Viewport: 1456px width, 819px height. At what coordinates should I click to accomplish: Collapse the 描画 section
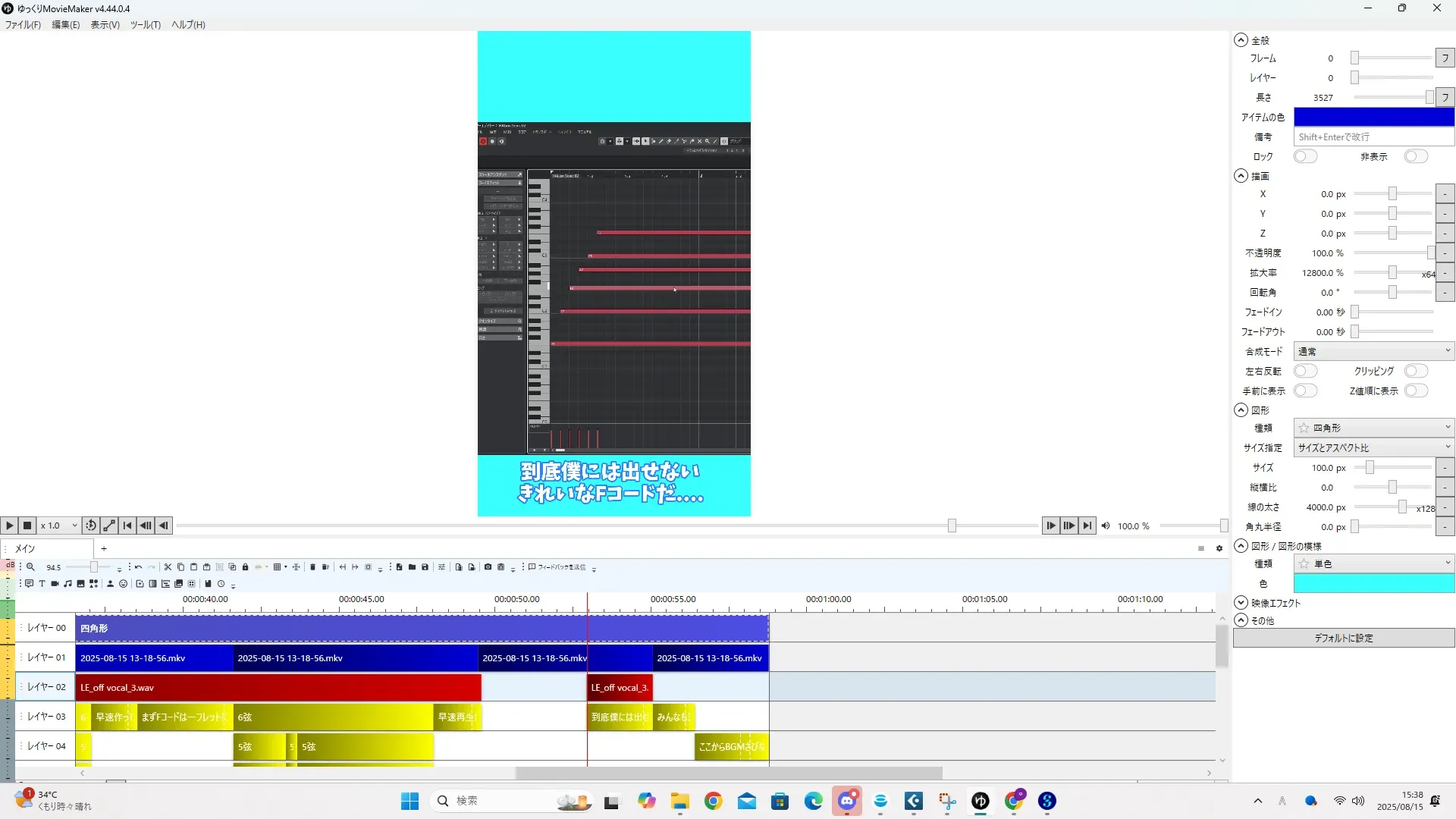(x=1241, y=176)
